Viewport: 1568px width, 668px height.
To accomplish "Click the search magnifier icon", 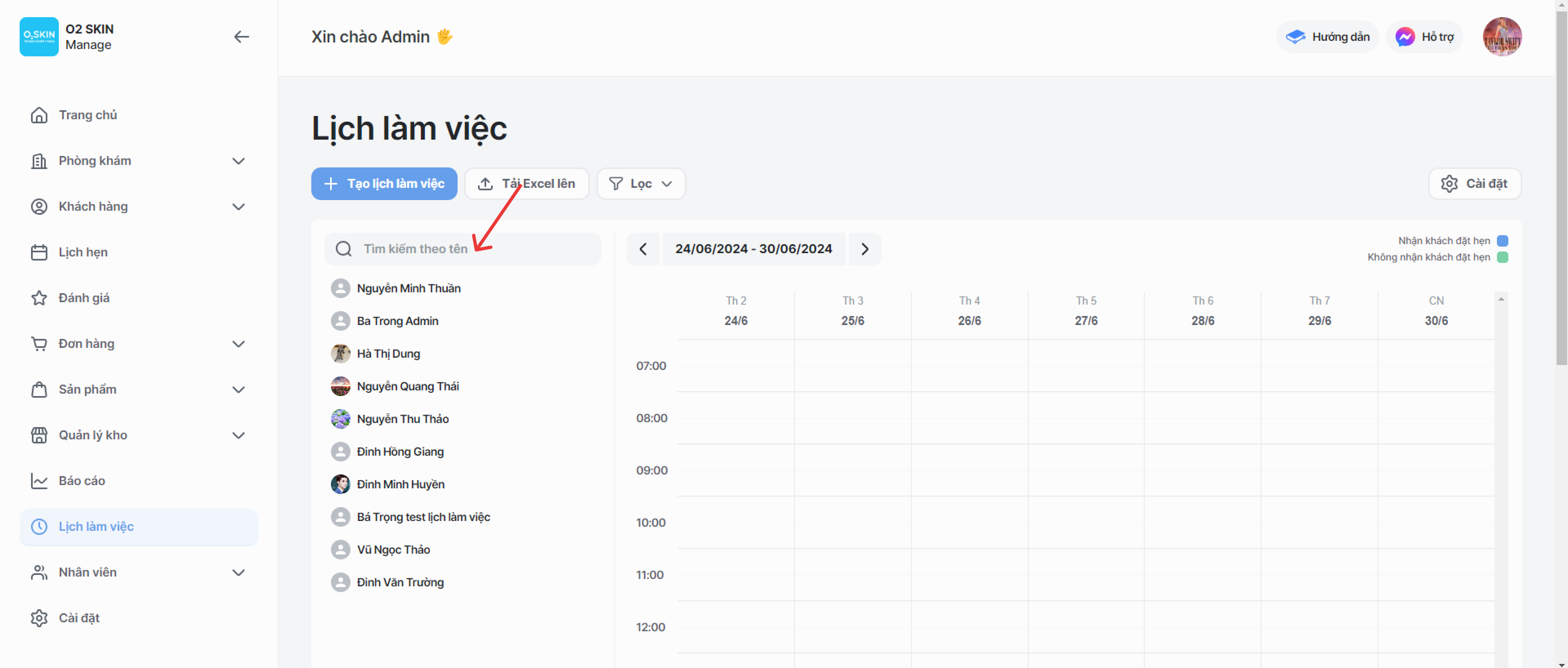I will (344, 249).
